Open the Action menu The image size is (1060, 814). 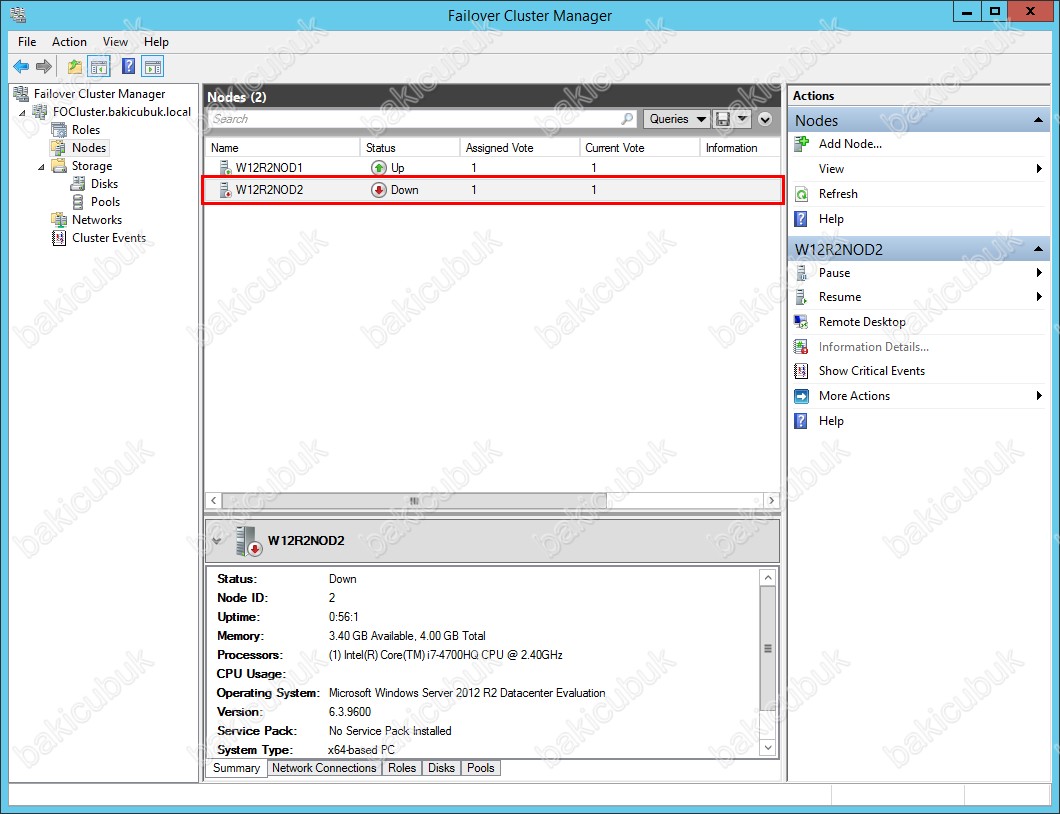point(70,42)
